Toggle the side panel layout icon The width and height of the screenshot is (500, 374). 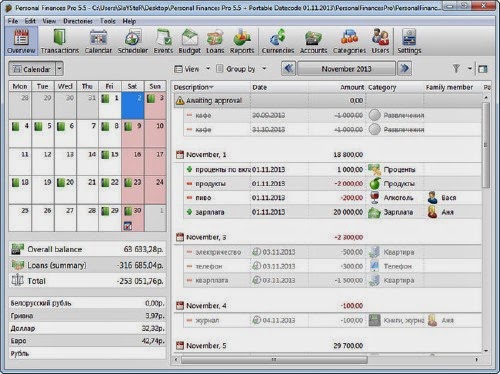[483, 69]
